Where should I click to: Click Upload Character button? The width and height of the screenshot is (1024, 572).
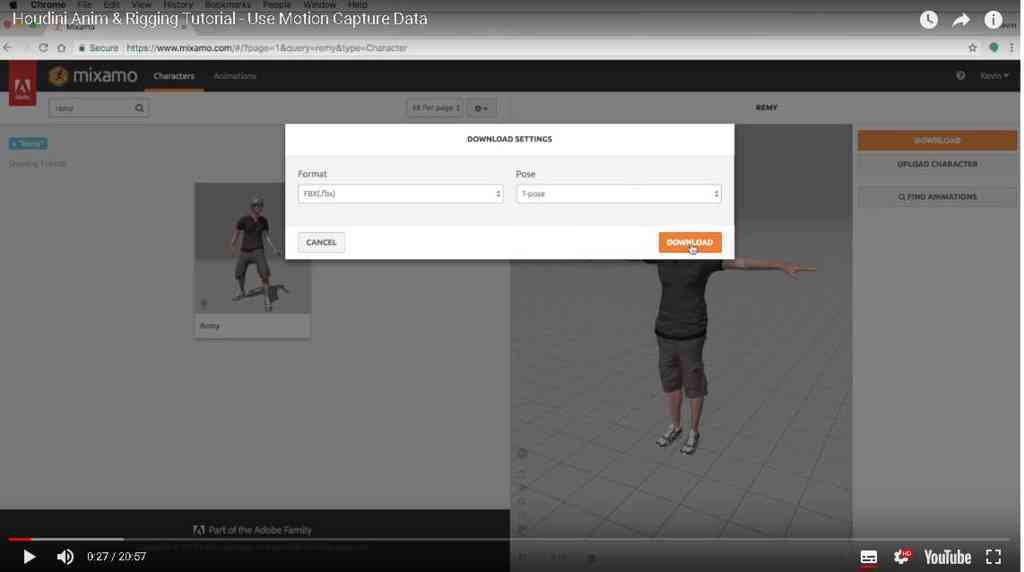pos(937,164)
